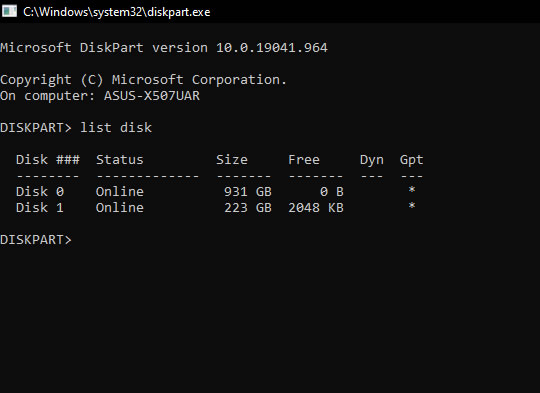Click the Disk 0 row label
The height and width of the screenshot is (393, 540).
click(x=40, y=192)
